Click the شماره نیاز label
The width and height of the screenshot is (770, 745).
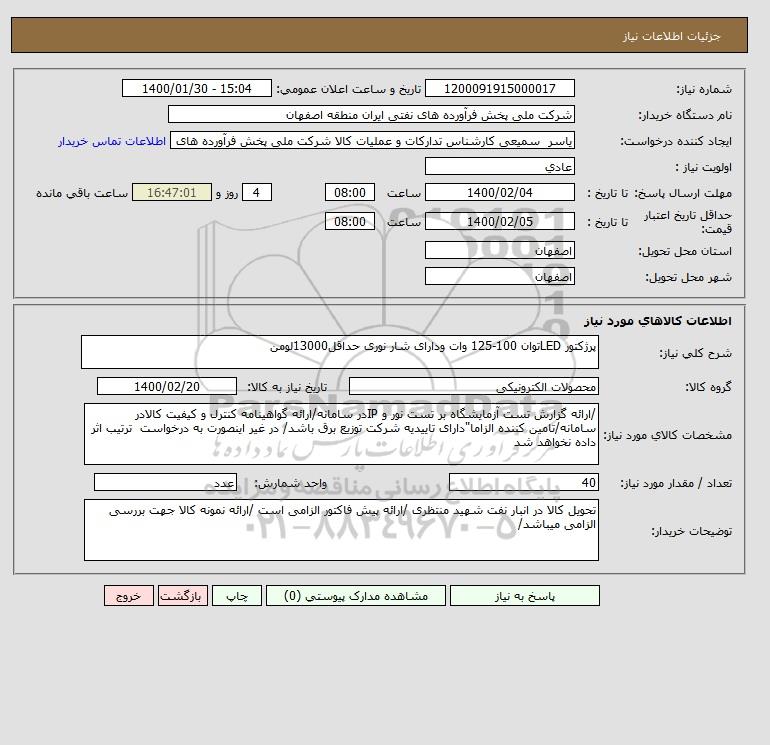704,89
